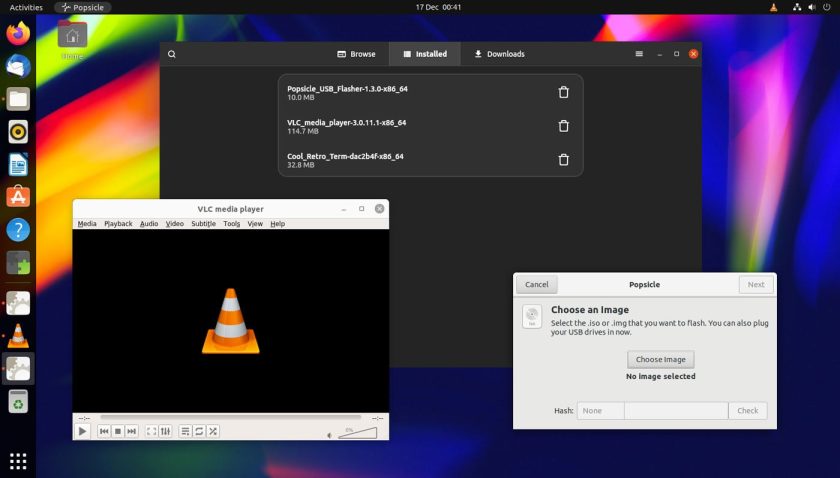The image size is (840, 478).
Task: Select the Installed tab
Action: 425,54
